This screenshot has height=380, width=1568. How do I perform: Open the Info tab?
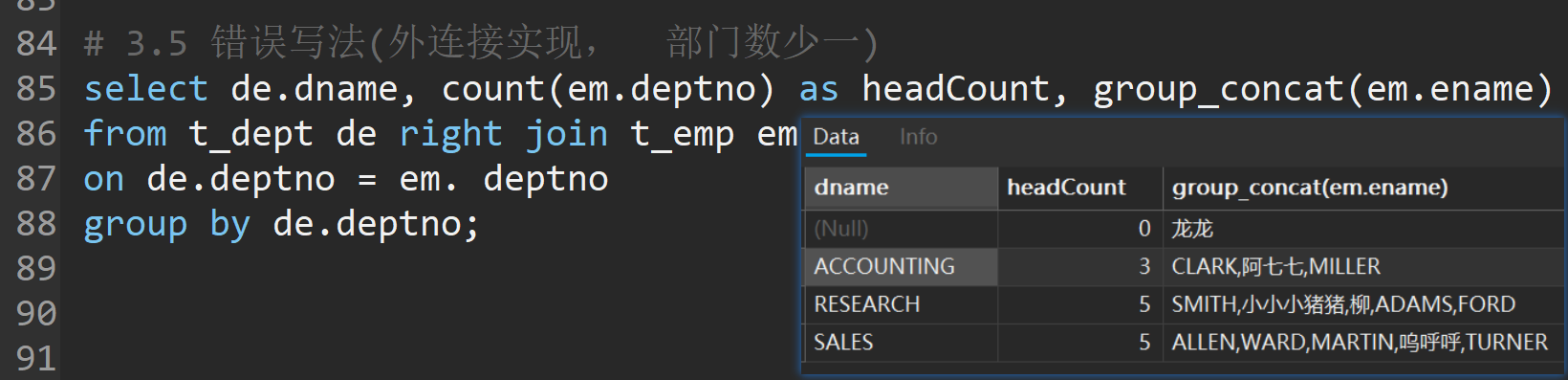tap(918, 137)
